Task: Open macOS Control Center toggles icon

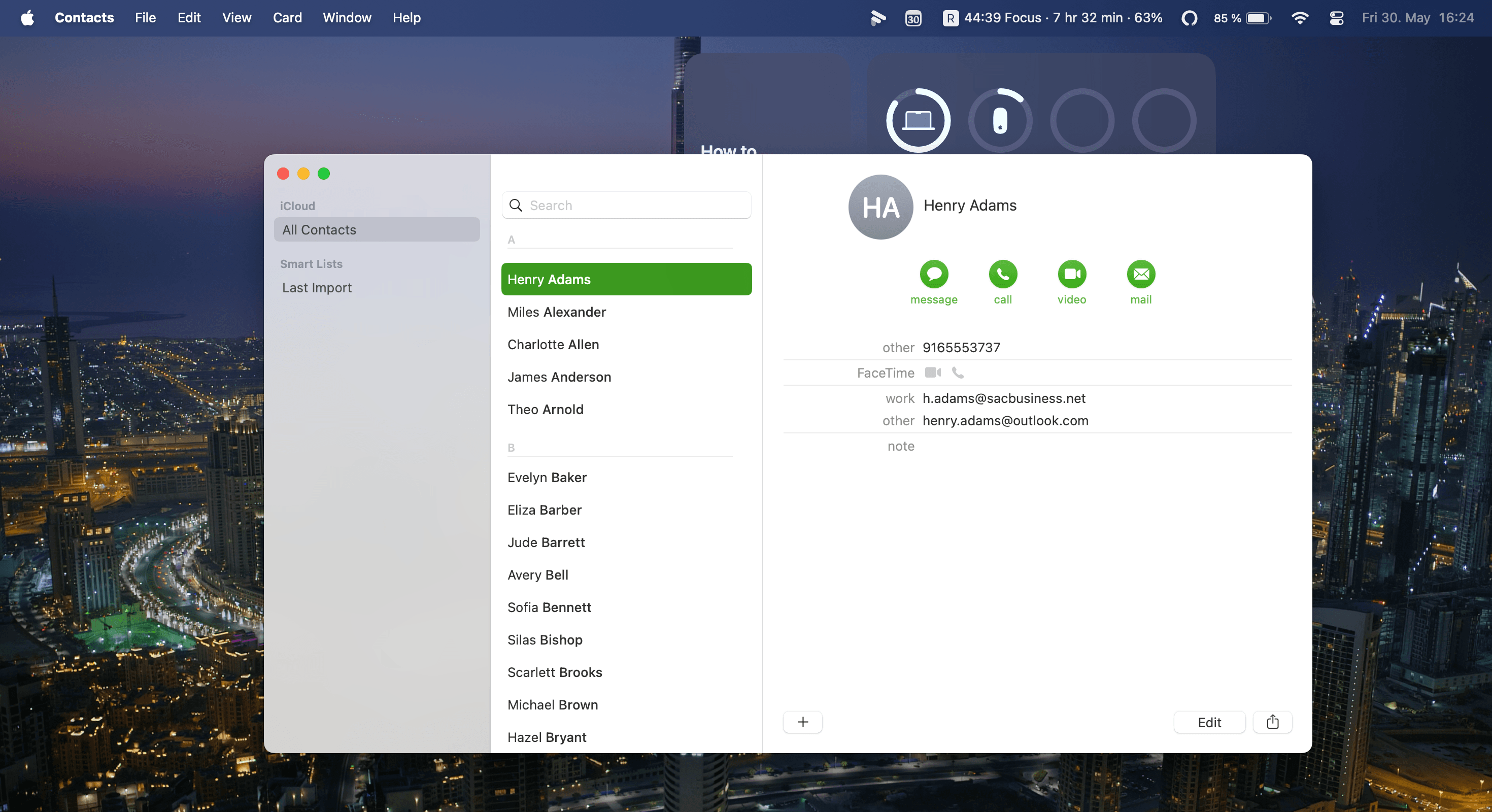Action: pos(1336,18)
